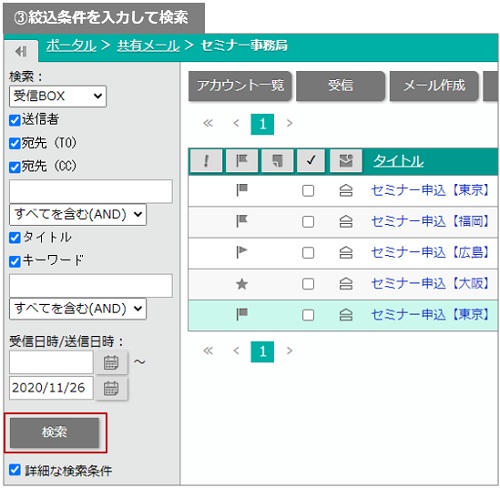
Task: Sort by the タイトル column header link
Action: point(398,161)
